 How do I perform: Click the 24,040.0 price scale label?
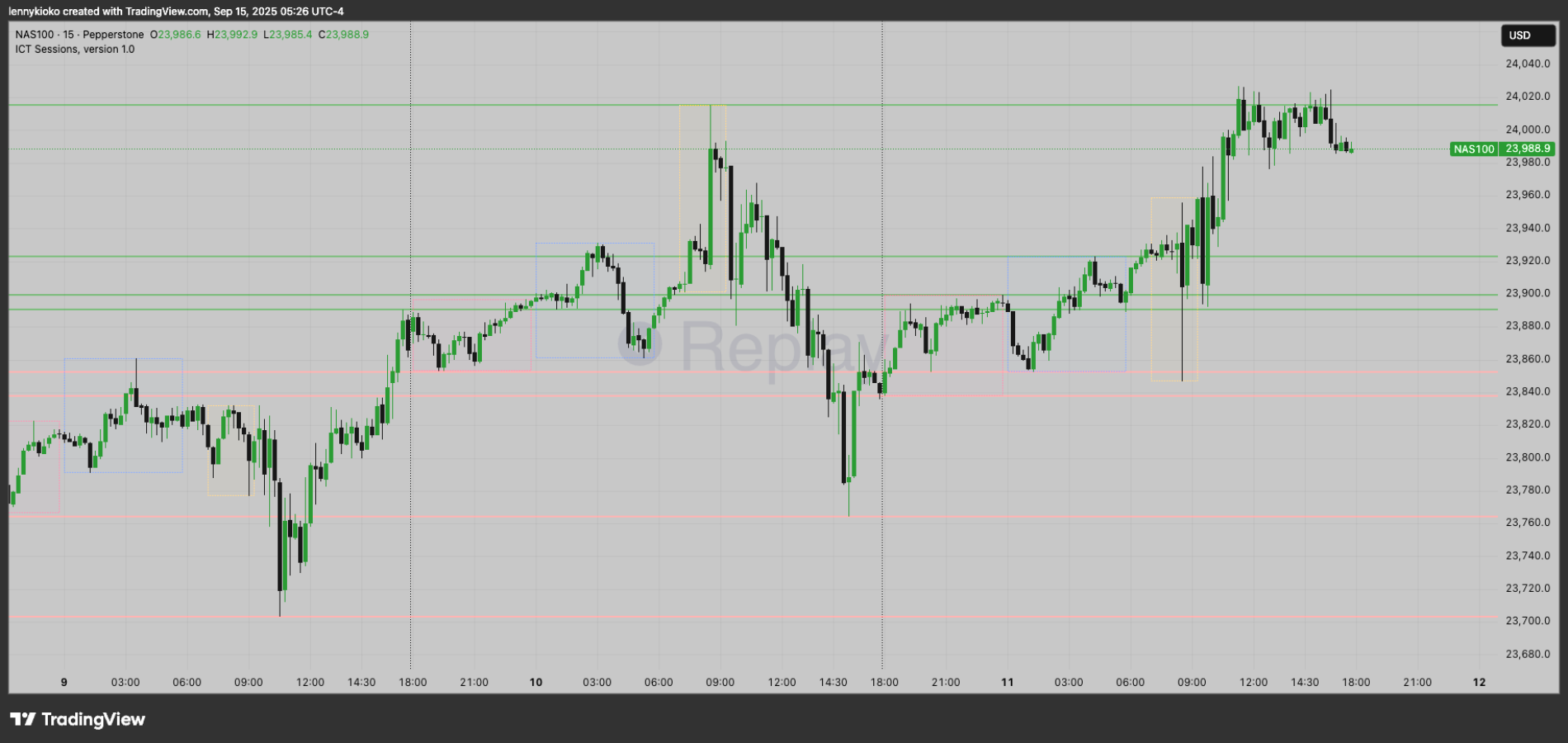[x=1528, y=64]
